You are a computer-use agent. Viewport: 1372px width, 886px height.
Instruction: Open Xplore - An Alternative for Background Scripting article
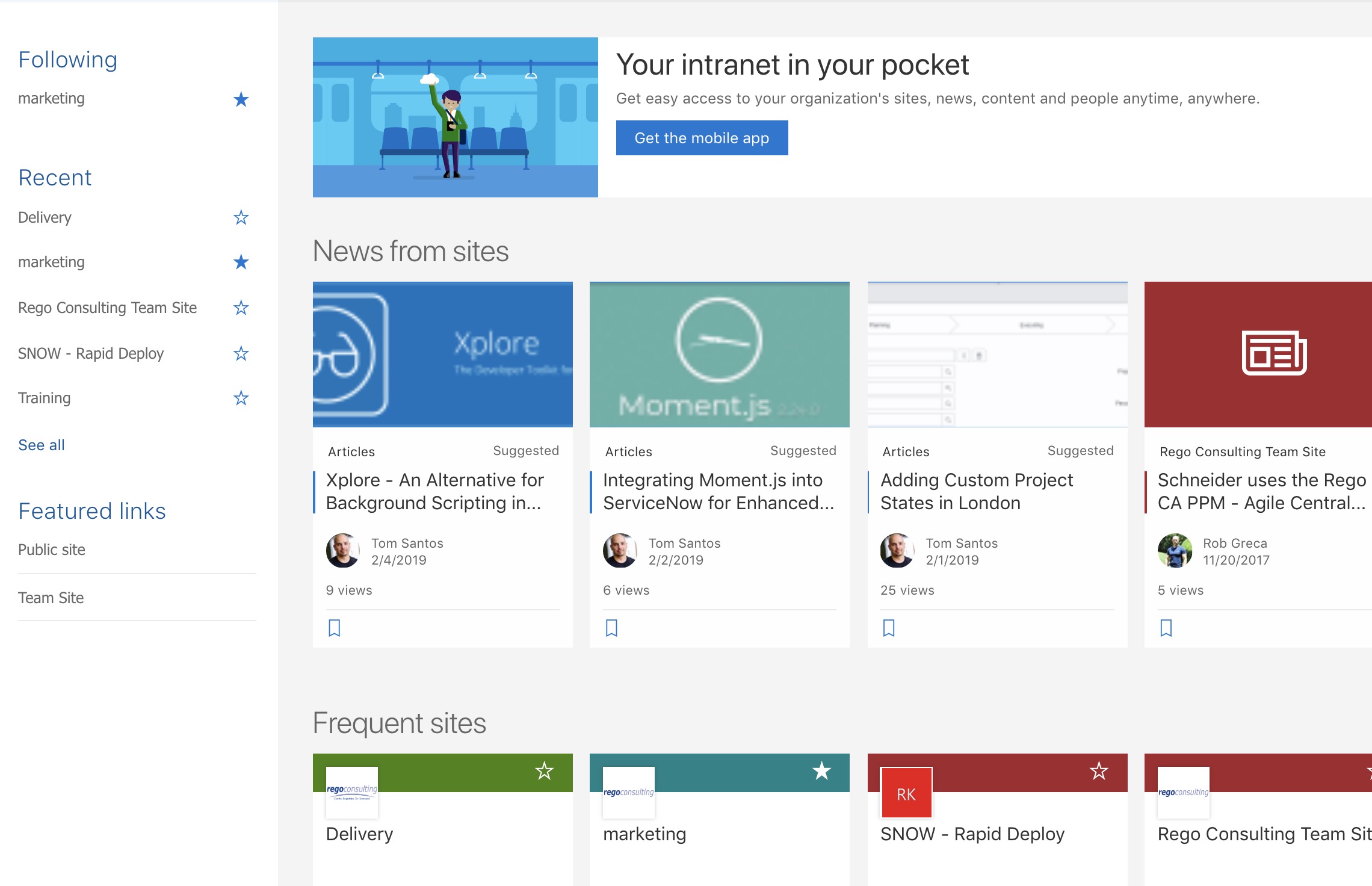[x=434, y=491]
